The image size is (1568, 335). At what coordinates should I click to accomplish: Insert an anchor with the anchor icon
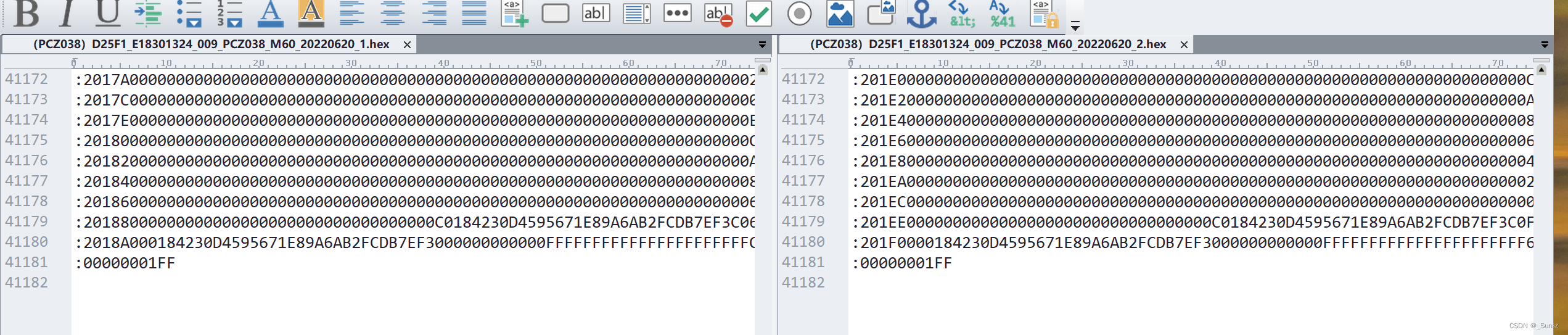(921, 13)
